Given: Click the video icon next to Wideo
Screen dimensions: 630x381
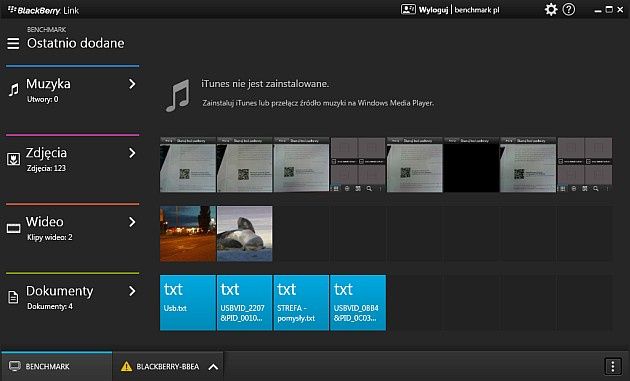Looking at the screenshot, I should [x=13, y=228].
